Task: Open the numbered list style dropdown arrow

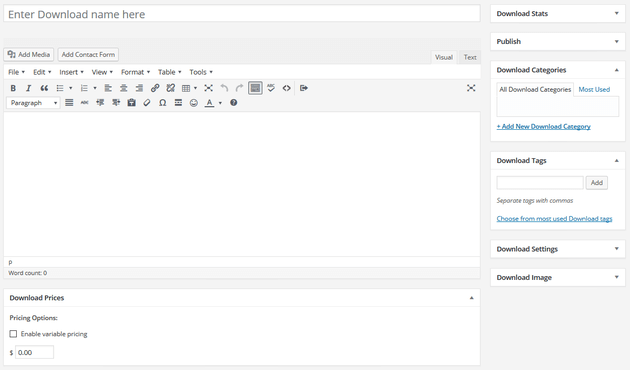Action: [x=95, y=88]
